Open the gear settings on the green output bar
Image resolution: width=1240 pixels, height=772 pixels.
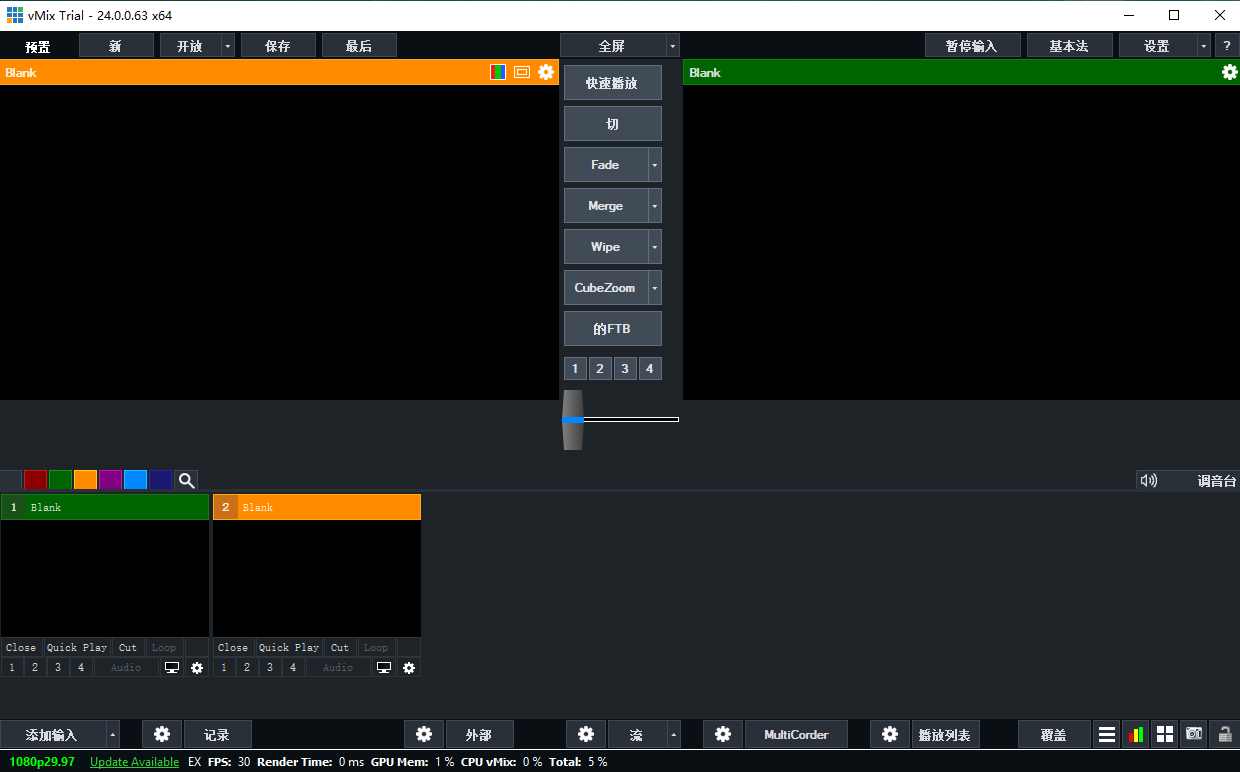[x=1229, y=72]
